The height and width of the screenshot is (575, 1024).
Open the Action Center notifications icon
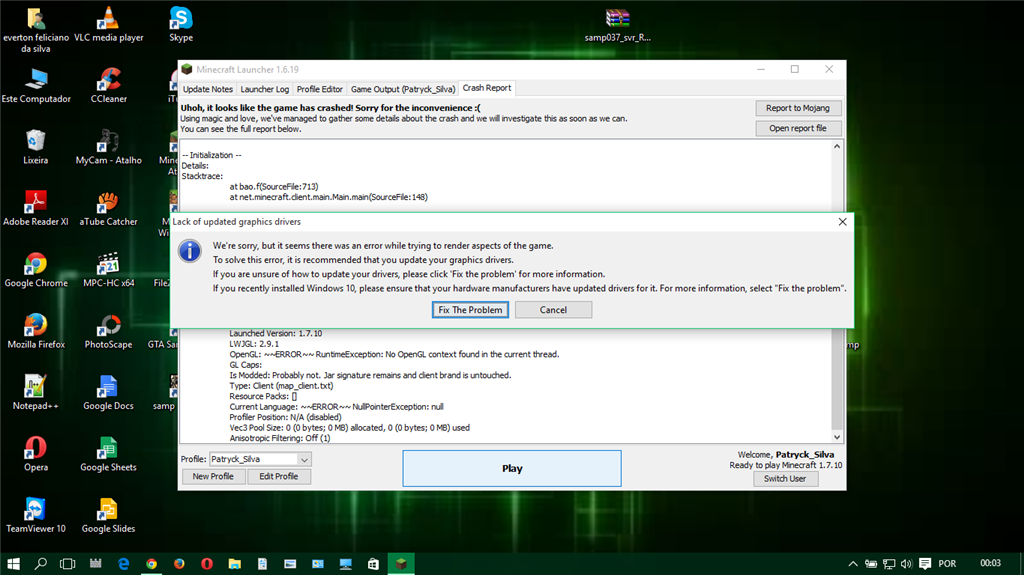pos(925,563)
